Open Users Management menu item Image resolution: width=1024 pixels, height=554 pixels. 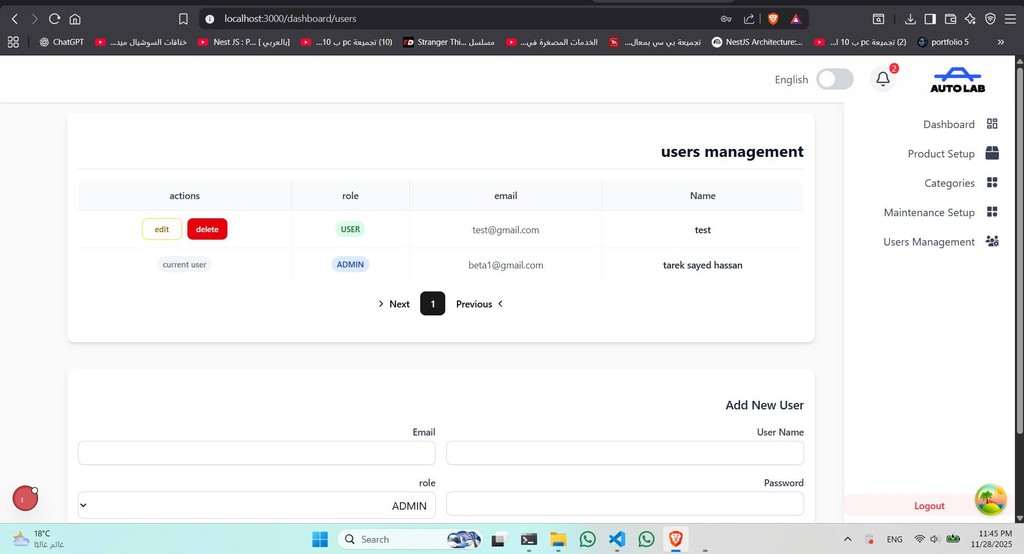click(929, 242)
